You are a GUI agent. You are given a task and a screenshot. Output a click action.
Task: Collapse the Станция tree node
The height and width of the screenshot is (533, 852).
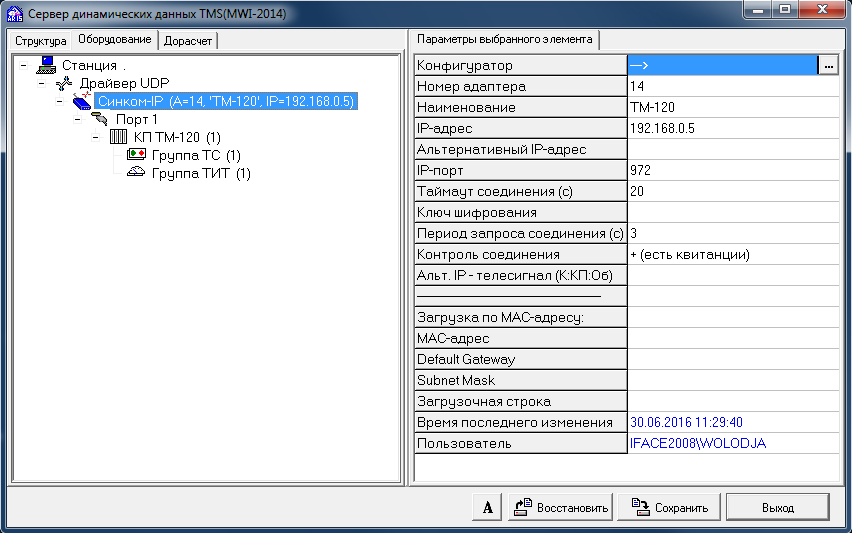coord(23,66)
